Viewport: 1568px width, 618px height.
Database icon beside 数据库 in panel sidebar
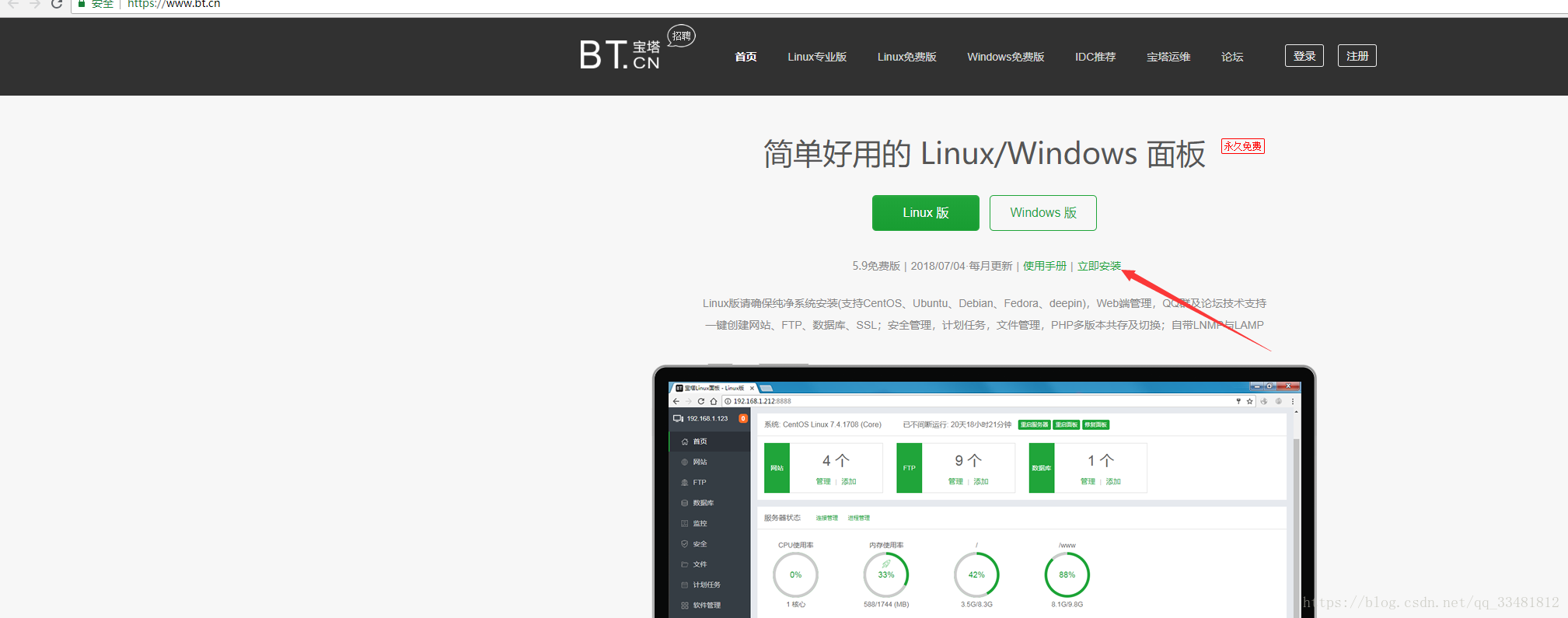point(685,503)
